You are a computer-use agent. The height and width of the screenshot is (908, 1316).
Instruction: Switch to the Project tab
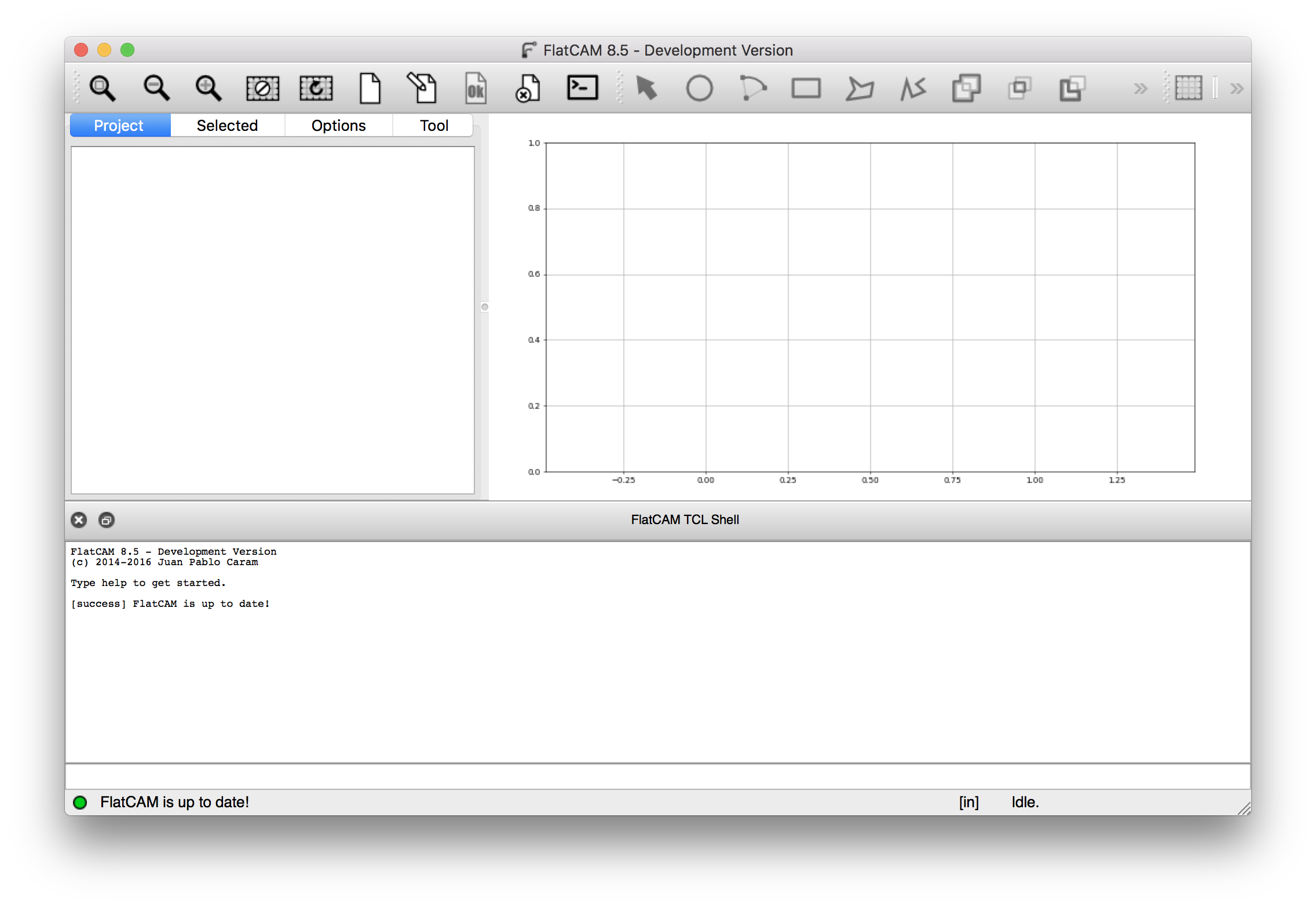[120, 125]
